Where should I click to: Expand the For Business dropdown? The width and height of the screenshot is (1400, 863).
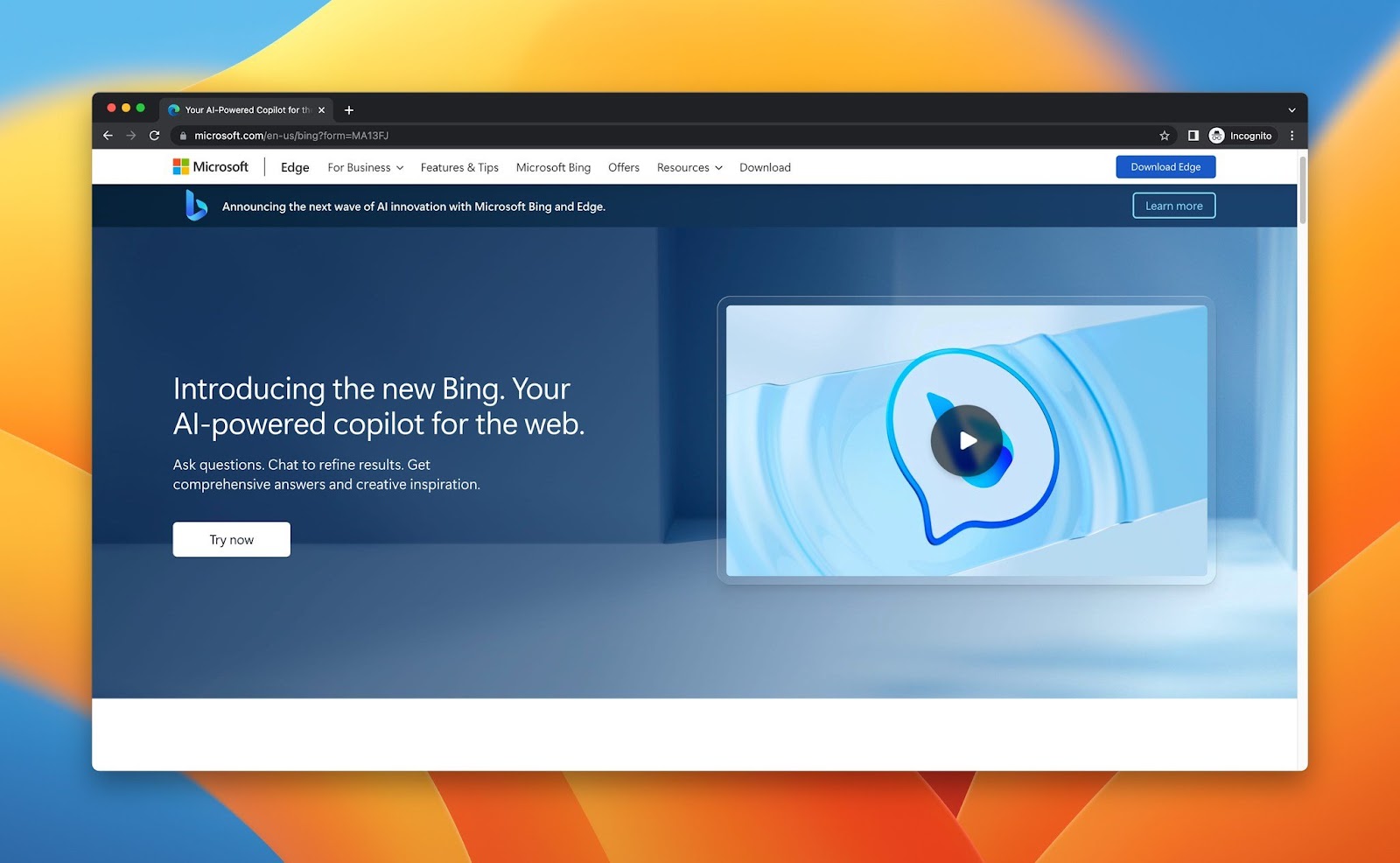coord(366,167)
